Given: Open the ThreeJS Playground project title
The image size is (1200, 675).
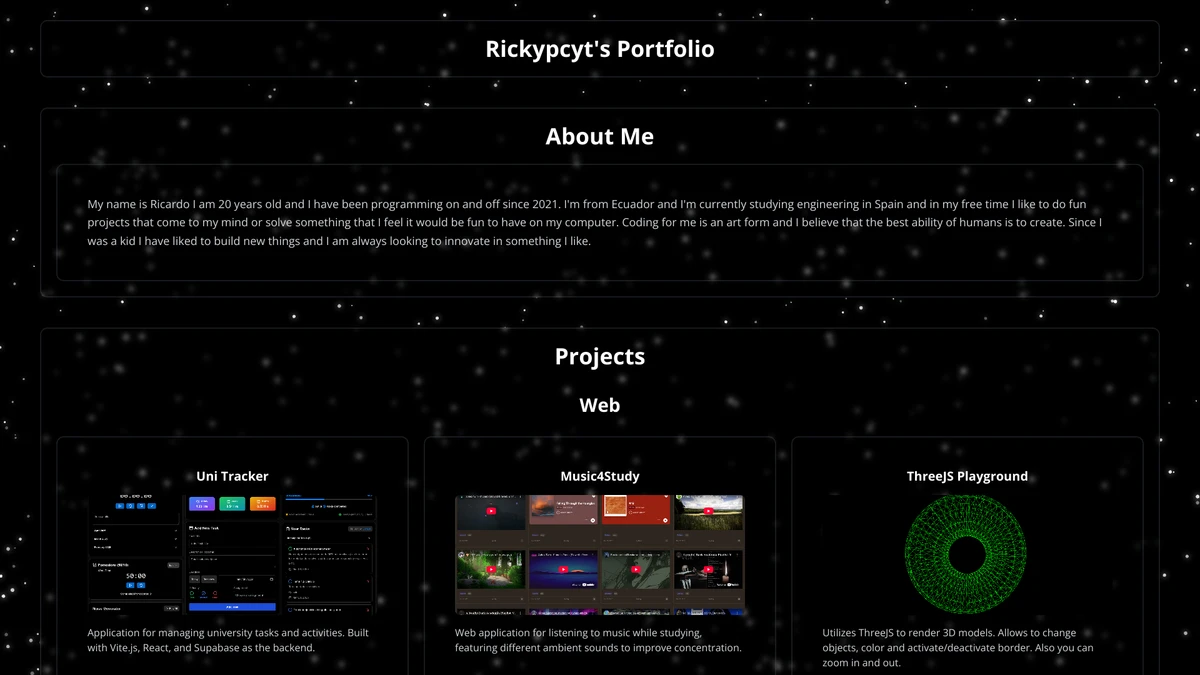Looking at the screenshot, I should tap(967, 477).
